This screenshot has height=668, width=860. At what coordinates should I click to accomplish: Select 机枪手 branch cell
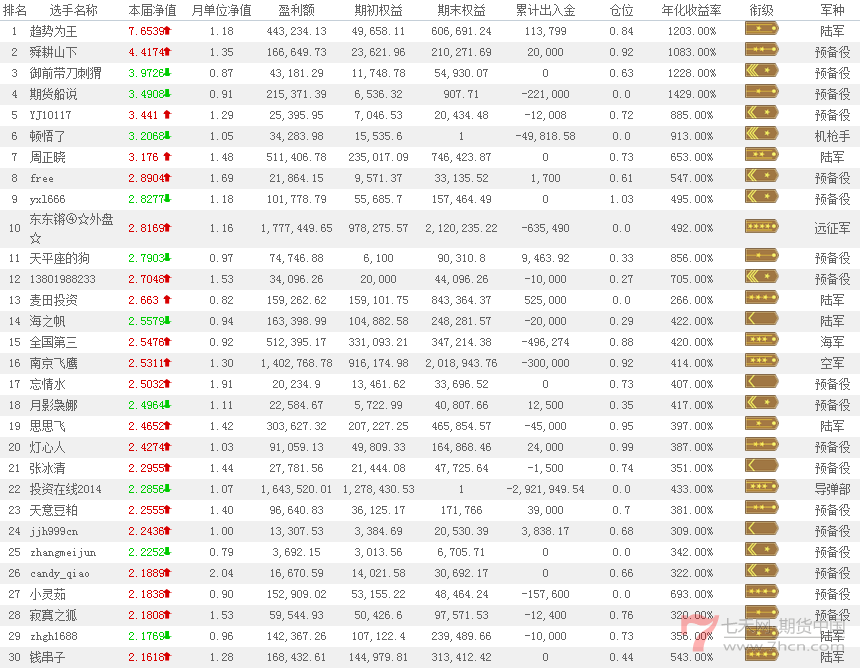pos(832,136)
